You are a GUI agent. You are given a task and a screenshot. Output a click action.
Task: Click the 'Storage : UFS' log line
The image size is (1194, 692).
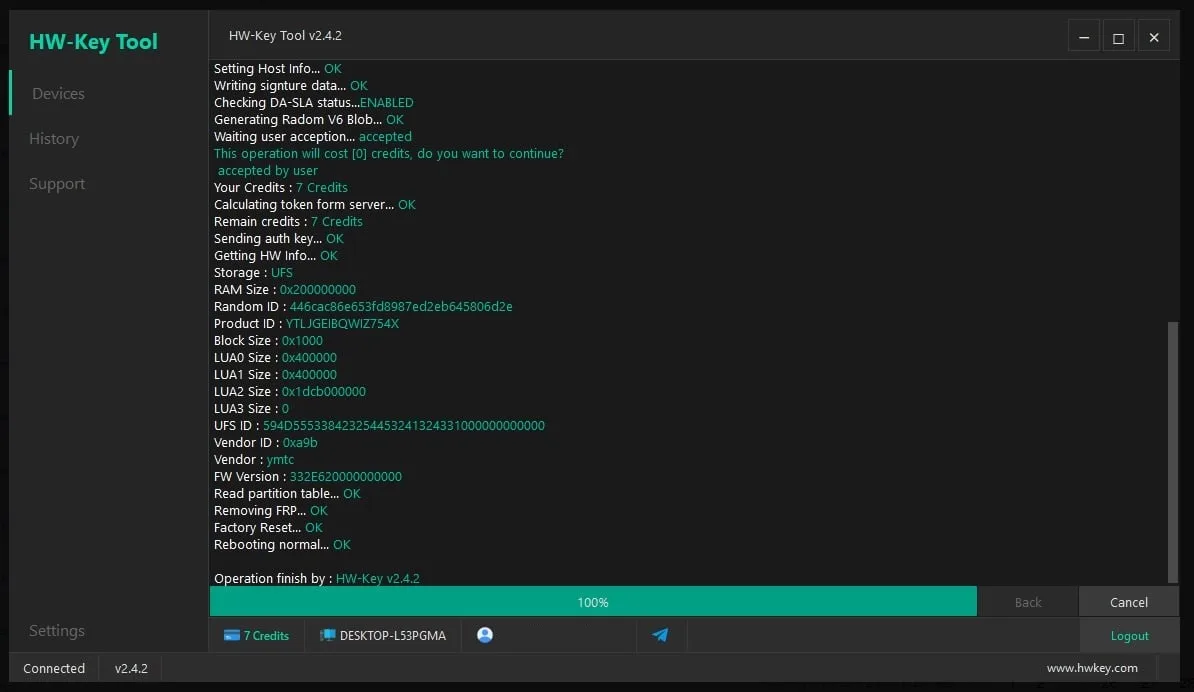pyautogui.click(x=253, y=273)
